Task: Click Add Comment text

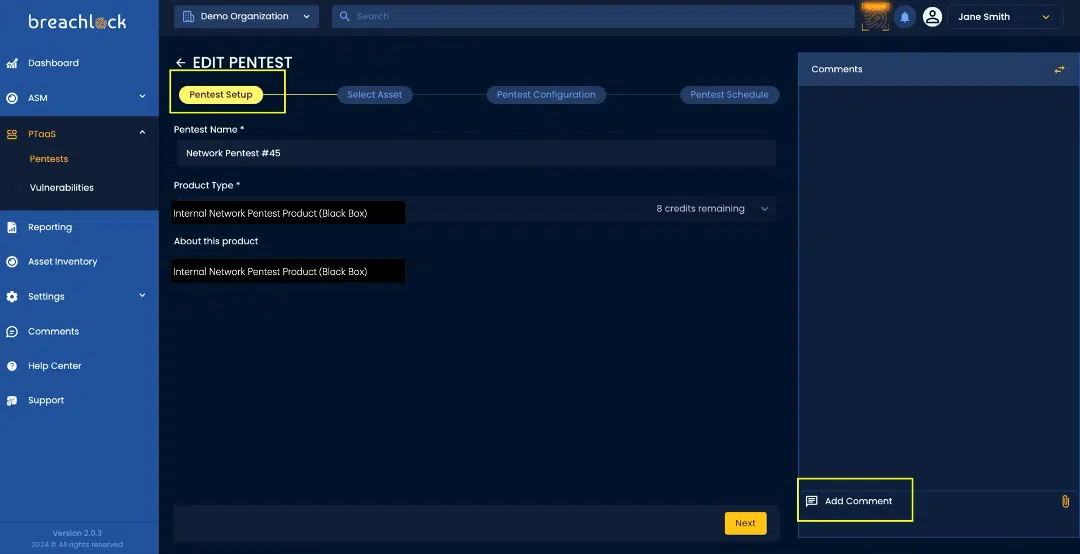Action: [x=858, y=501]
